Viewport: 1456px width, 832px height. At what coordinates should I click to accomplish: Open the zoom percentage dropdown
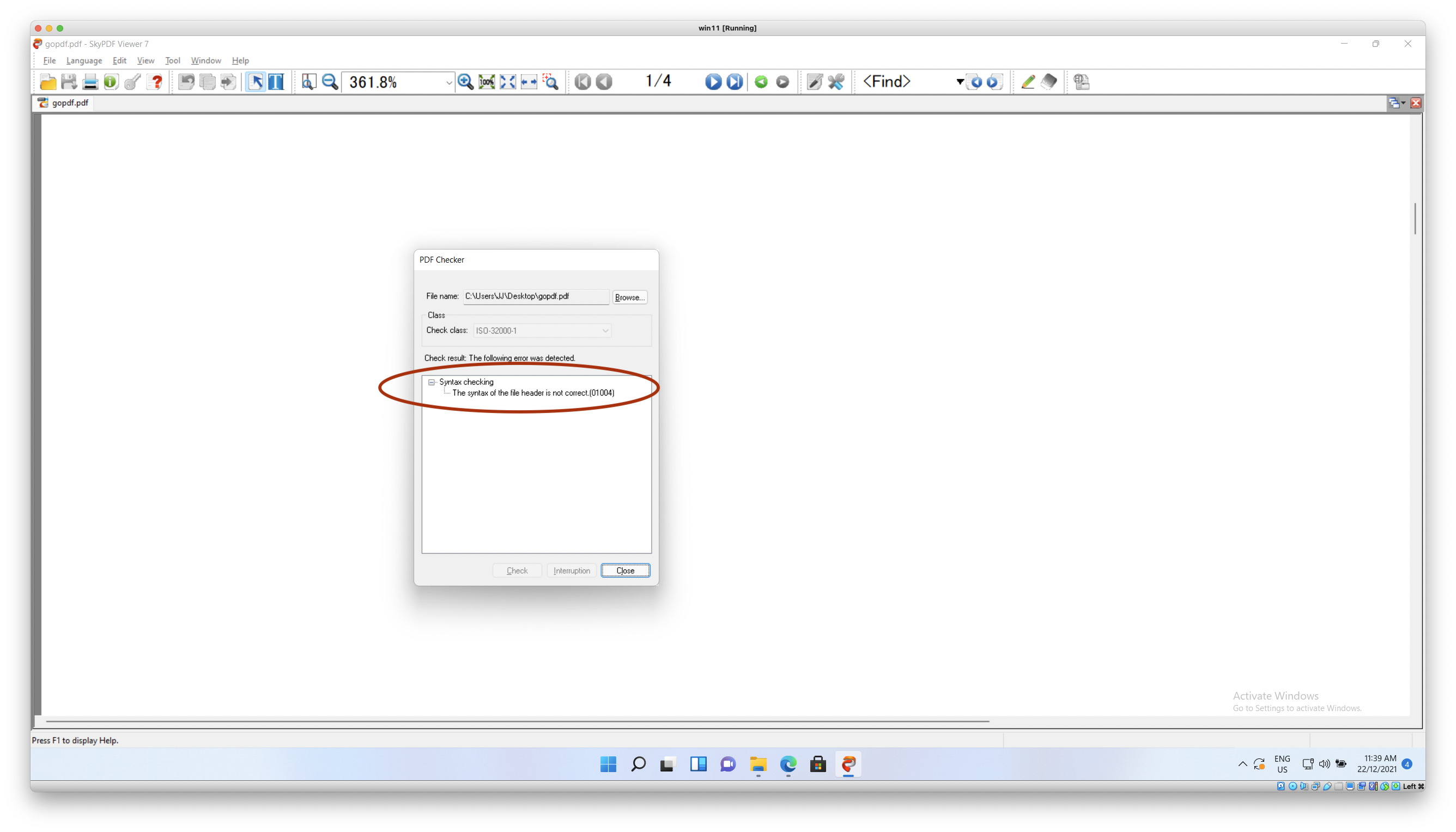[x=448, y=82]
